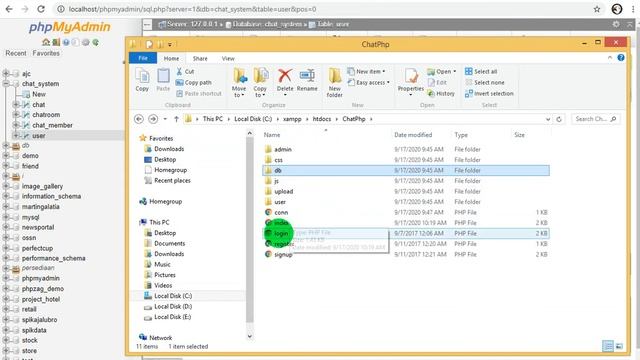Expand the chatroom table node

(x=16, y=115)
